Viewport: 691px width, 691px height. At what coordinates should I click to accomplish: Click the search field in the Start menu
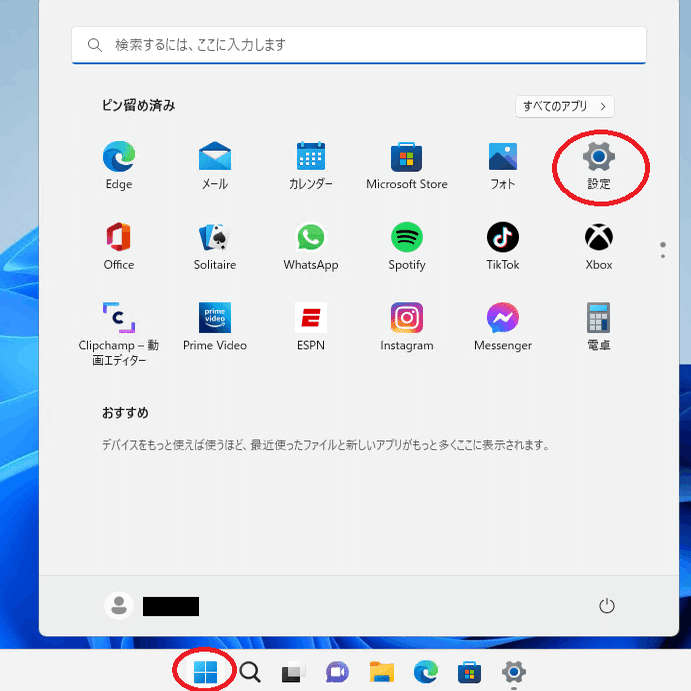pos(359,45)
